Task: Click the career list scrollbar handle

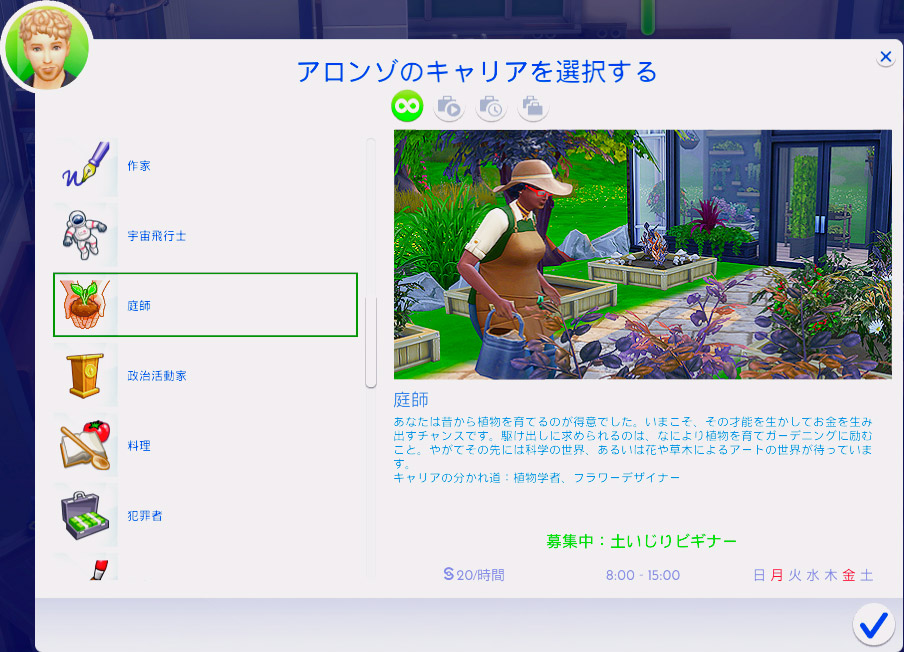Action: point(371,340)
